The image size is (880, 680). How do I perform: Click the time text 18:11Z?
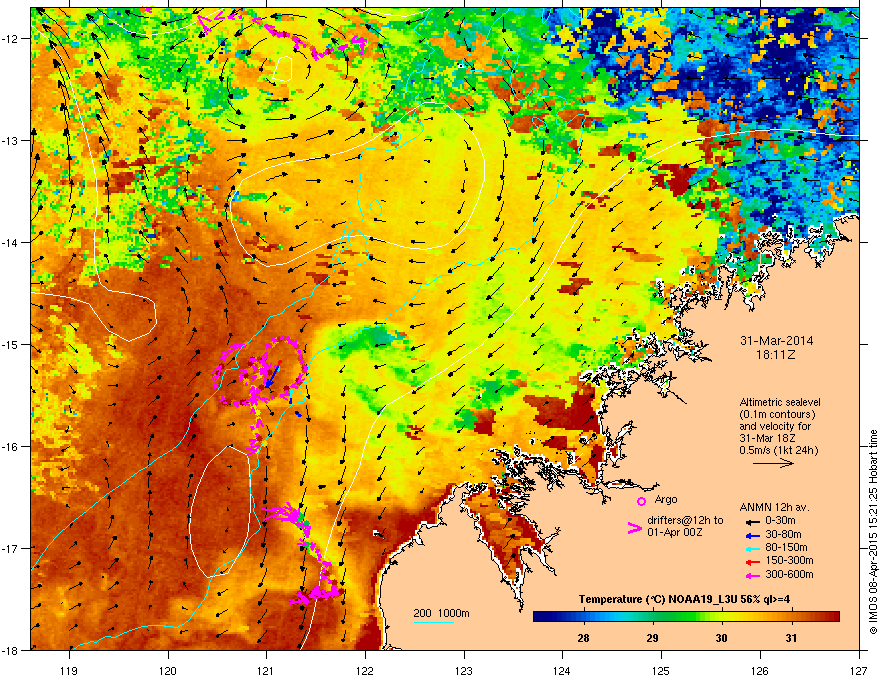point(776,355)
